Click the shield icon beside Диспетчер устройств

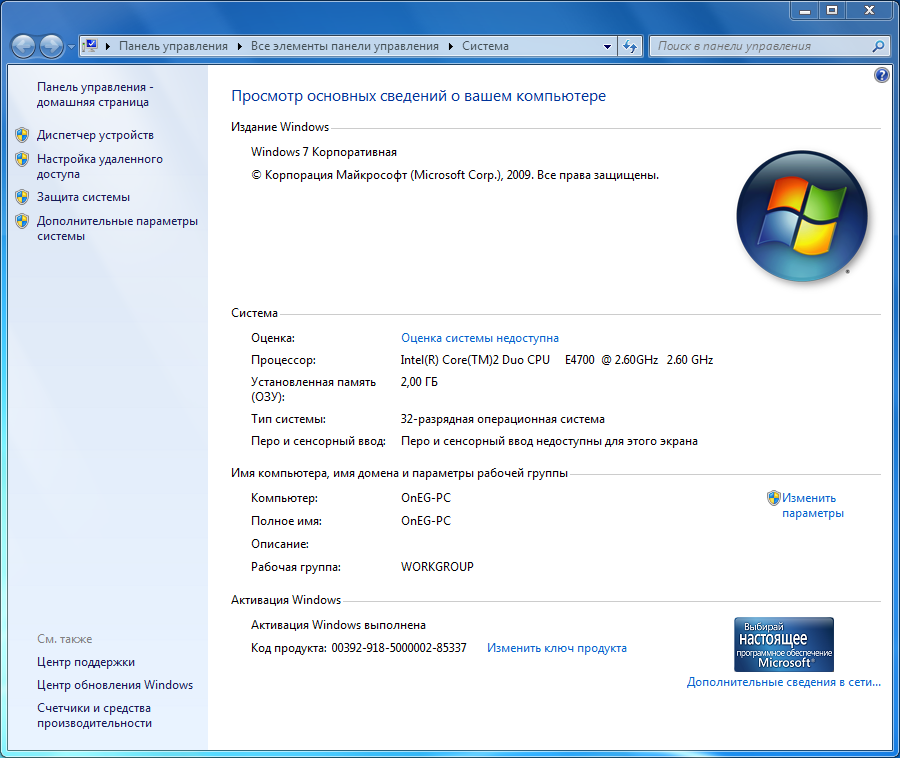22,135
